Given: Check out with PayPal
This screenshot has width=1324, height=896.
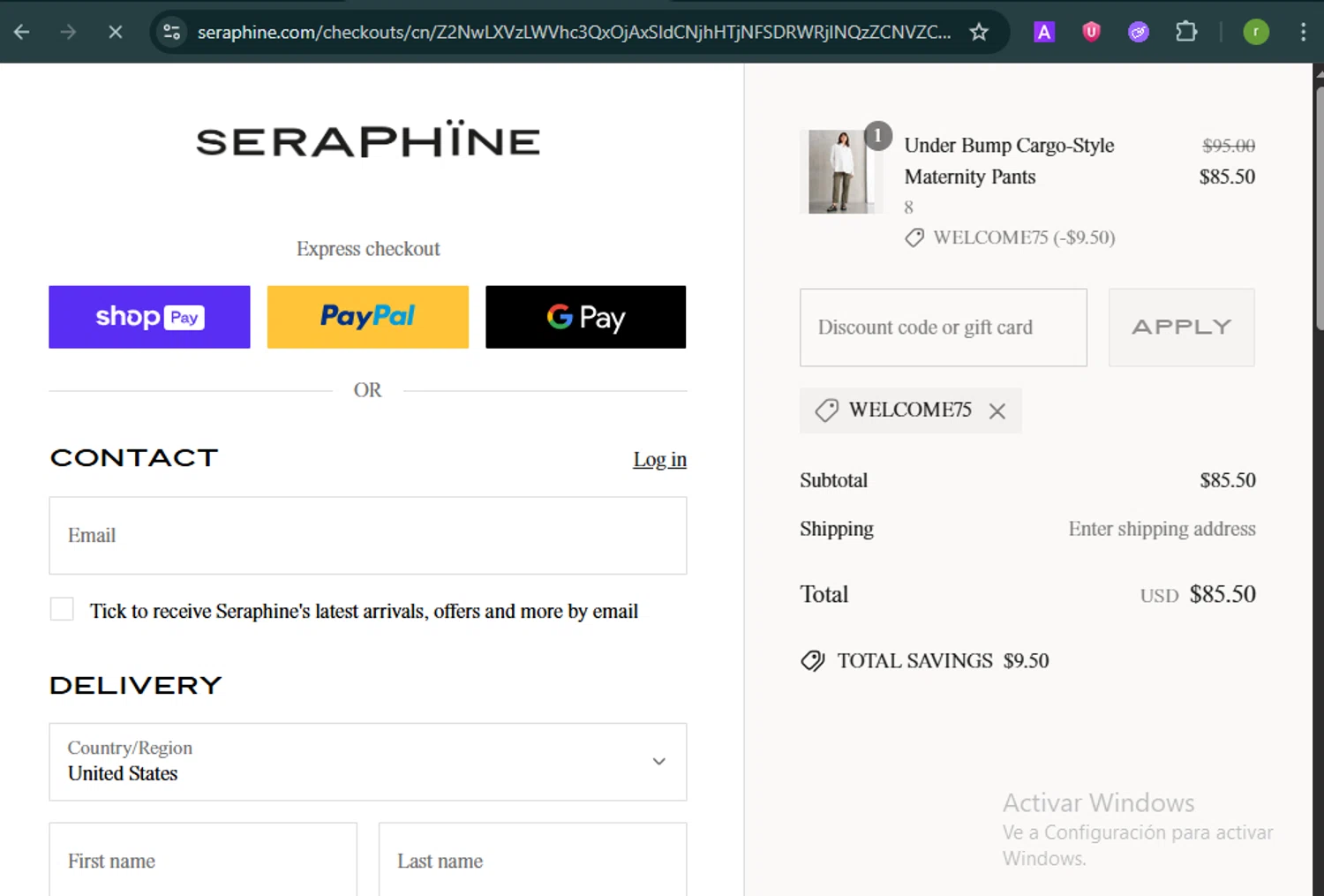Looking at the screenshot, I should pyautogui.click(x=368, y=317).
